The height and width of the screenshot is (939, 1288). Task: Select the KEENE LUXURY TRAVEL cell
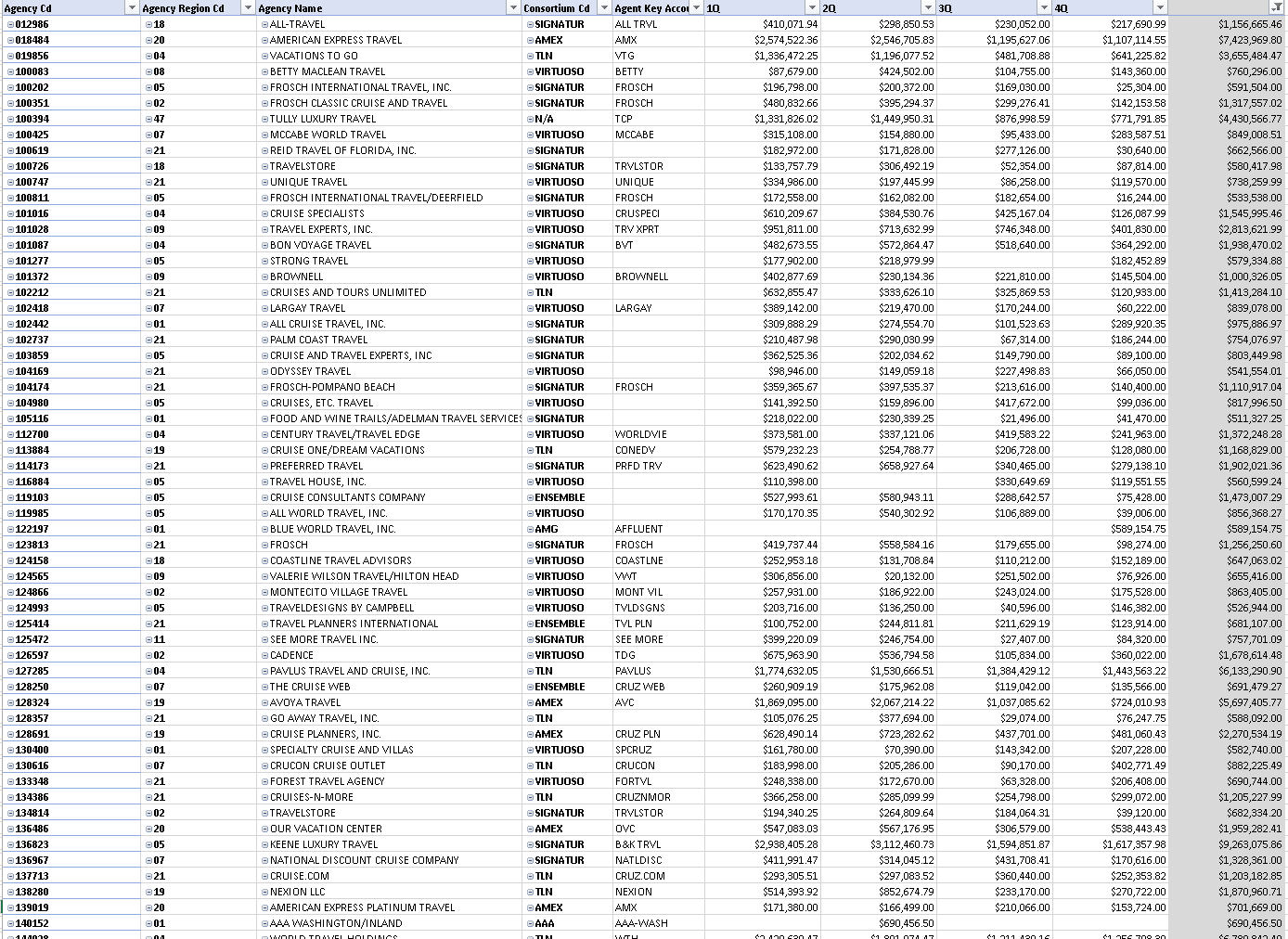click(390, 844)
